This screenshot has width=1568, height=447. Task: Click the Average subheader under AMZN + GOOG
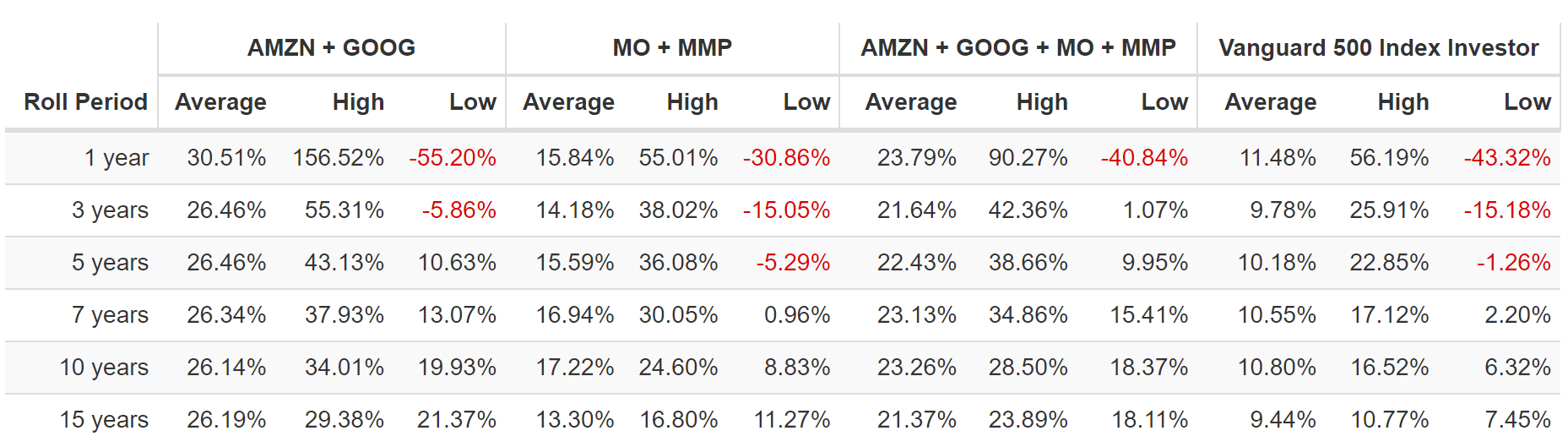[220, 102]
